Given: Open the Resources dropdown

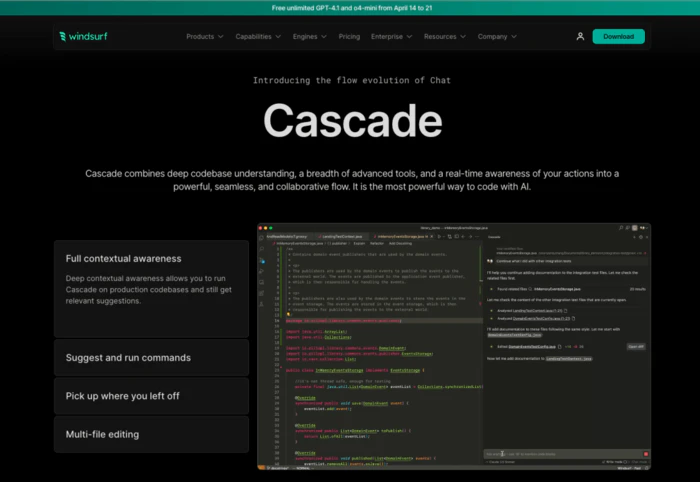Looking at the screenshot, I should coord(445,37).
